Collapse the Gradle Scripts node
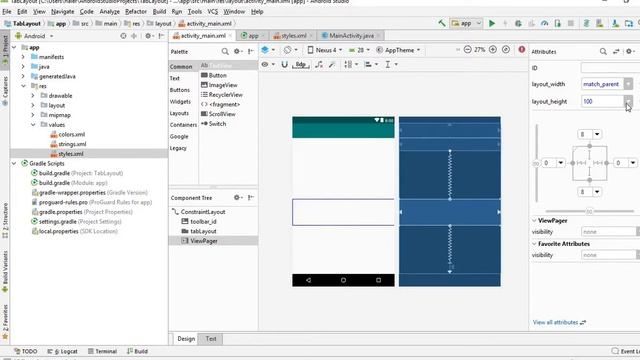 point(14,163)
